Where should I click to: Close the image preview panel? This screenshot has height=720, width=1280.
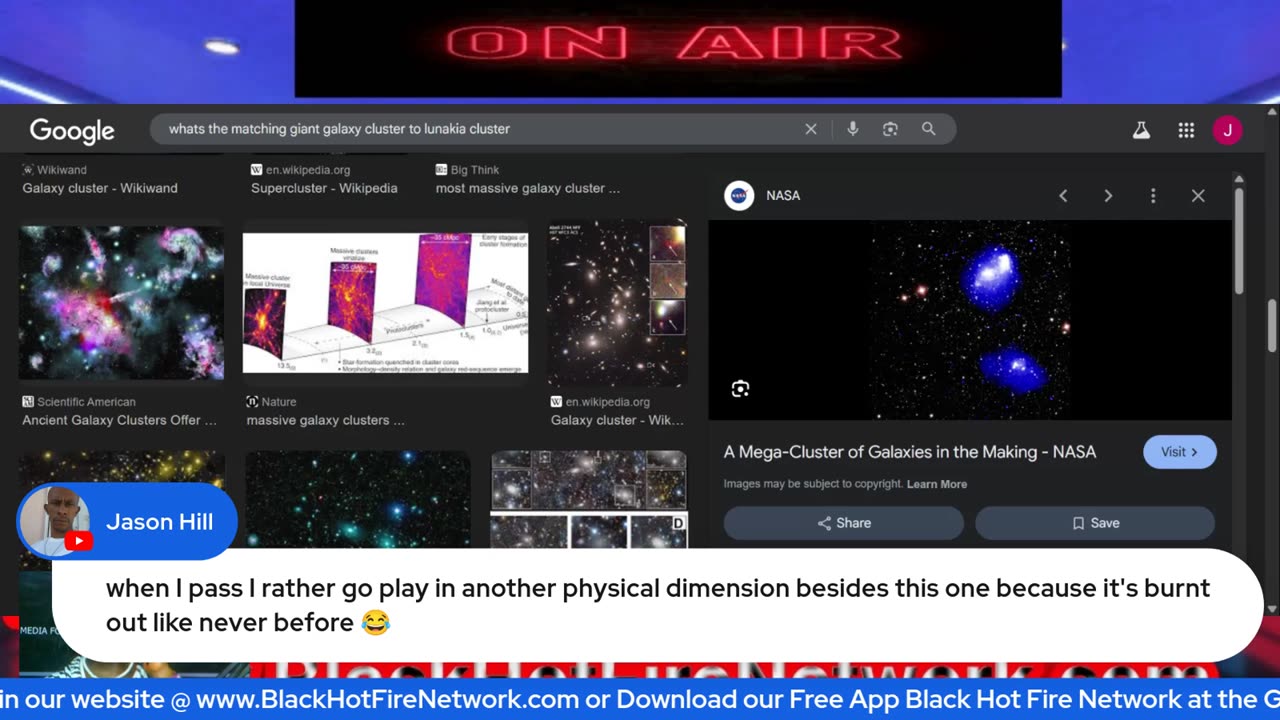[x=1198, y=196]
